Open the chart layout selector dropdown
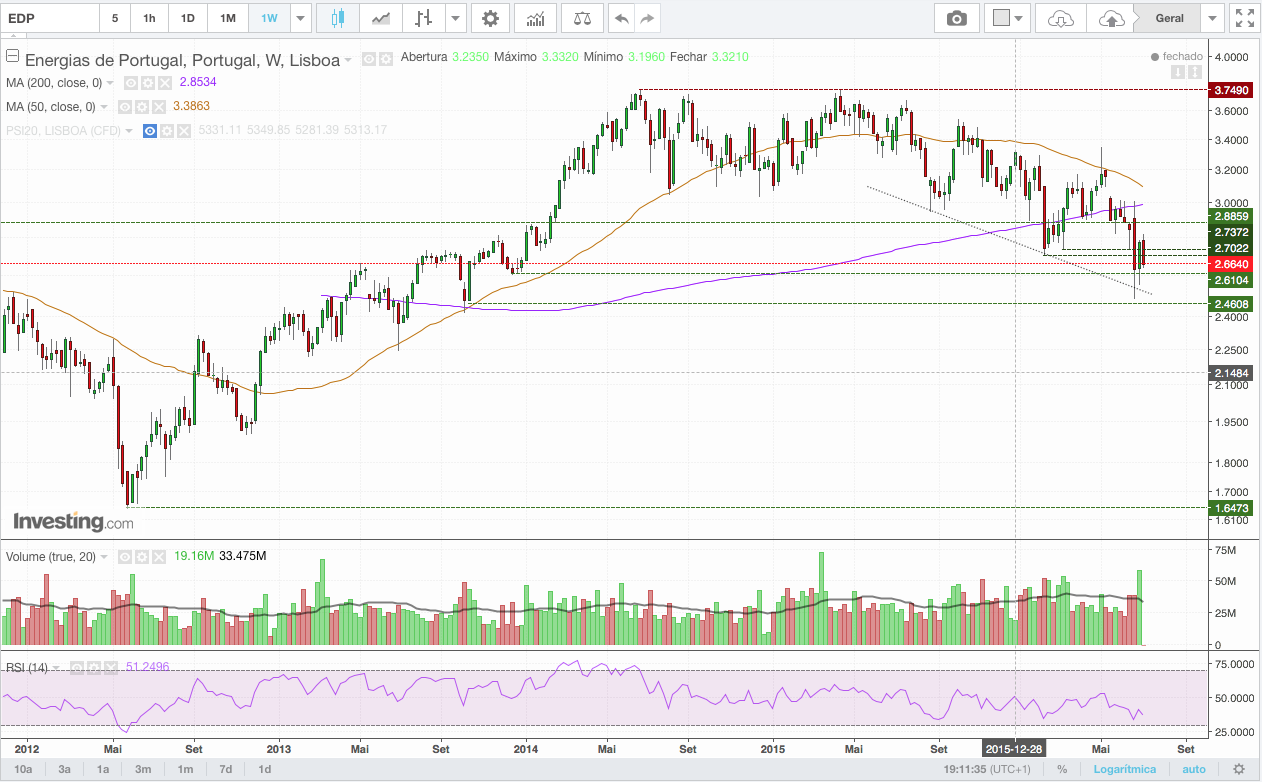This screenshot has width=1262, height=782. pos(1006,18)
